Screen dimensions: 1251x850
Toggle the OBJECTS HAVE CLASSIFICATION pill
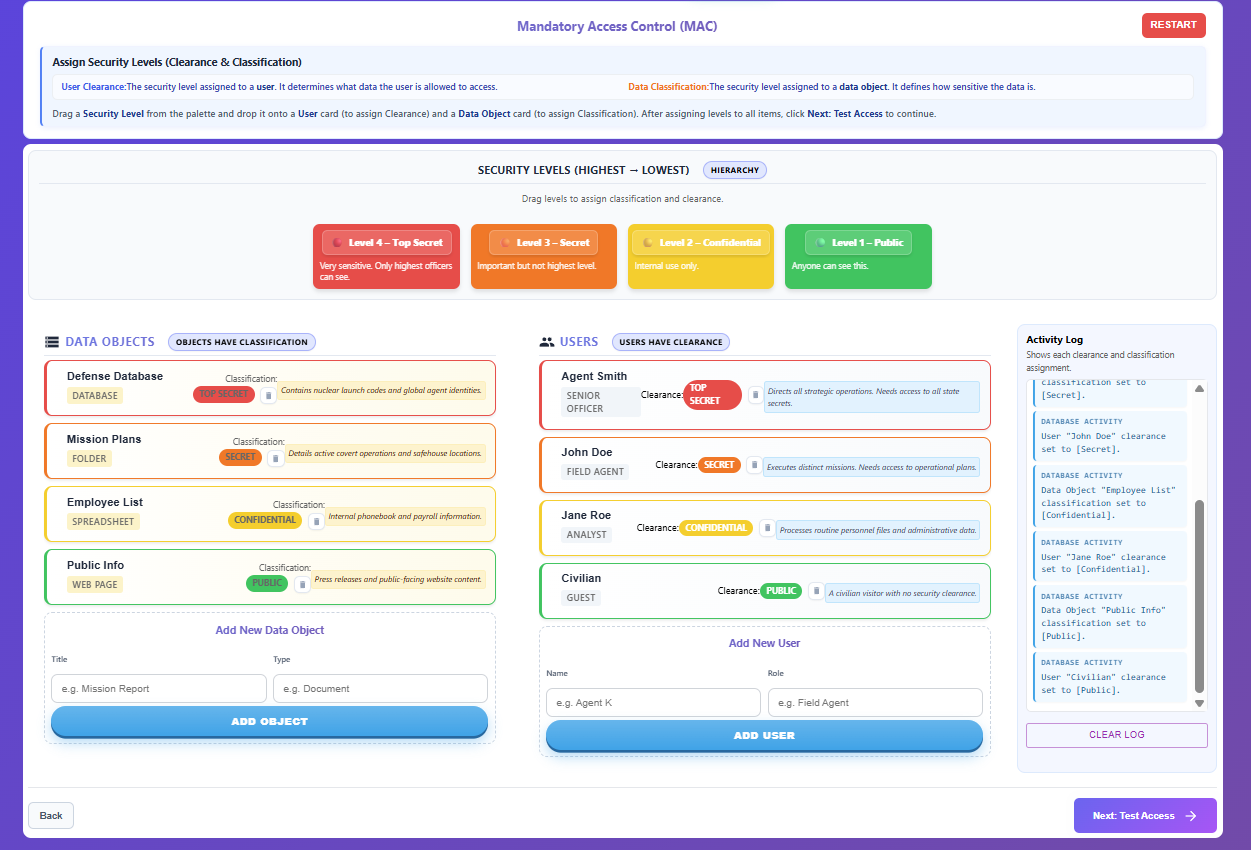point(241,342)
